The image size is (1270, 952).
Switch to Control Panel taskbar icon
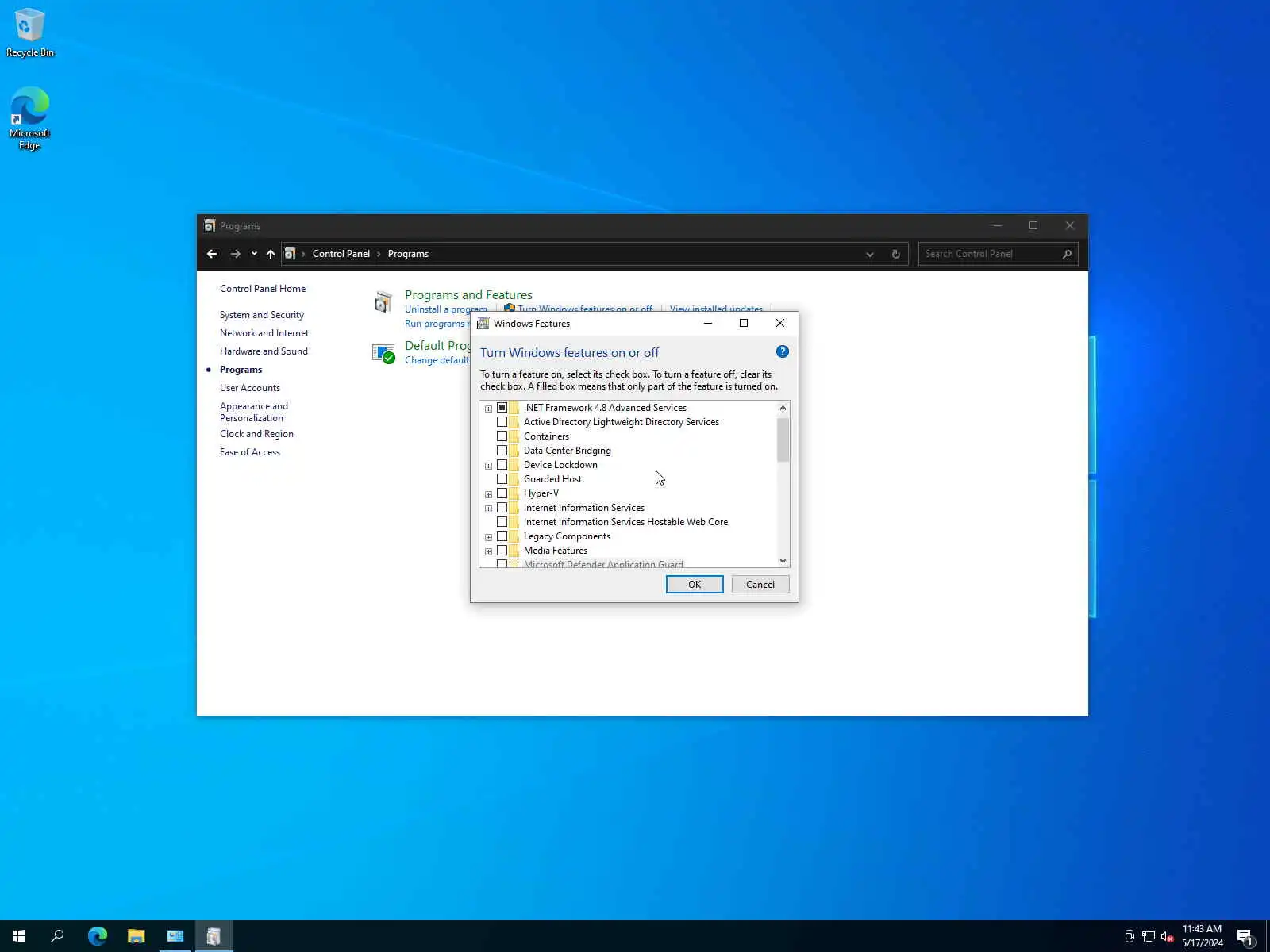(x=175, y=936)
